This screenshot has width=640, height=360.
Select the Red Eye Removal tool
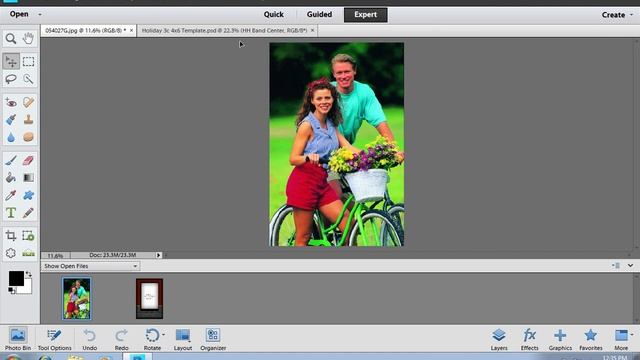click(x=11, y=102)
